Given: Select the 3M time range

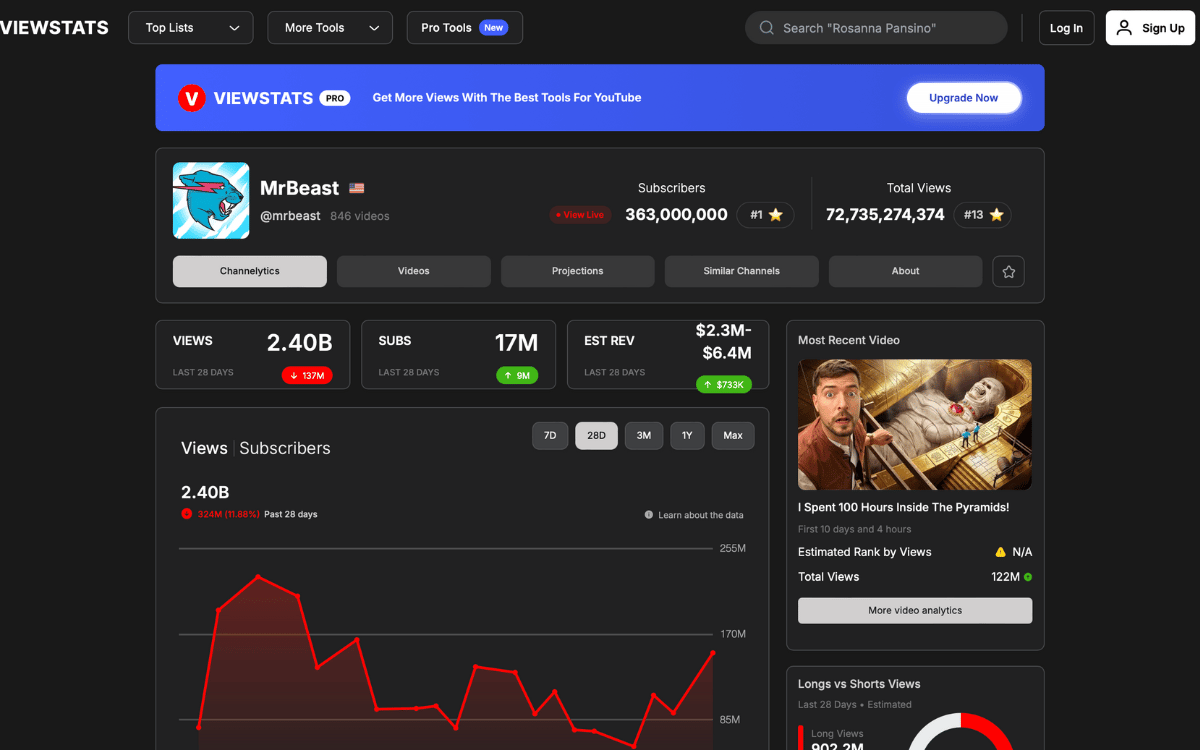Looking at the screenshot, I should [644, 436].
